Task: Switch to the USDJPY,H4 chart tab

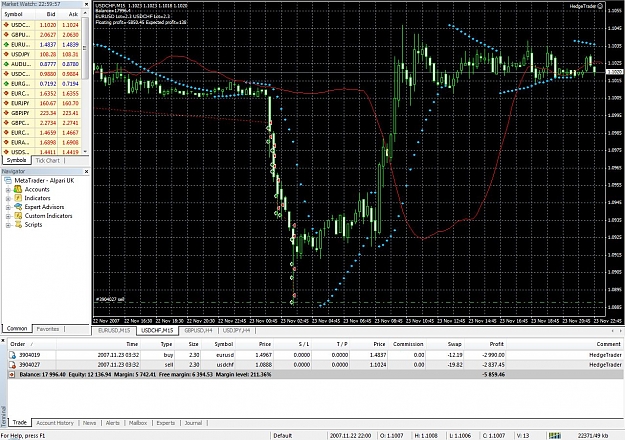Action: tap(236, 330)
